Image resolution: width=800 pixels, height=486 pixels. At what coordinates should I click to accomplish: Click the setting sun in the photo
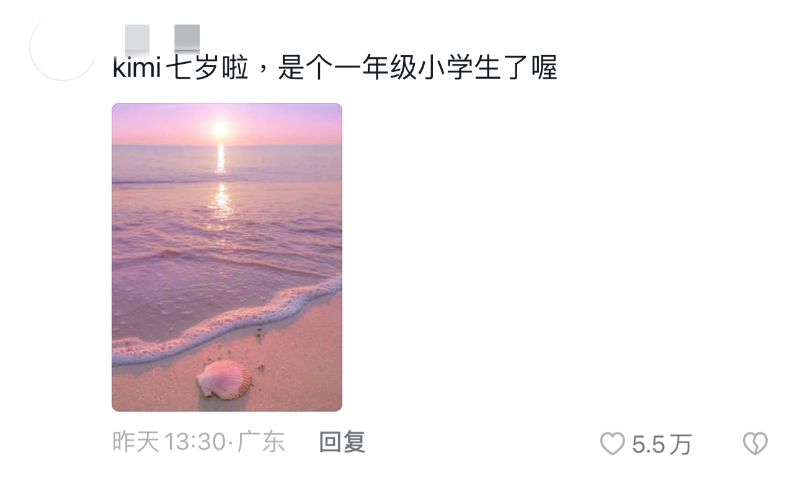(x=221, y=129)
